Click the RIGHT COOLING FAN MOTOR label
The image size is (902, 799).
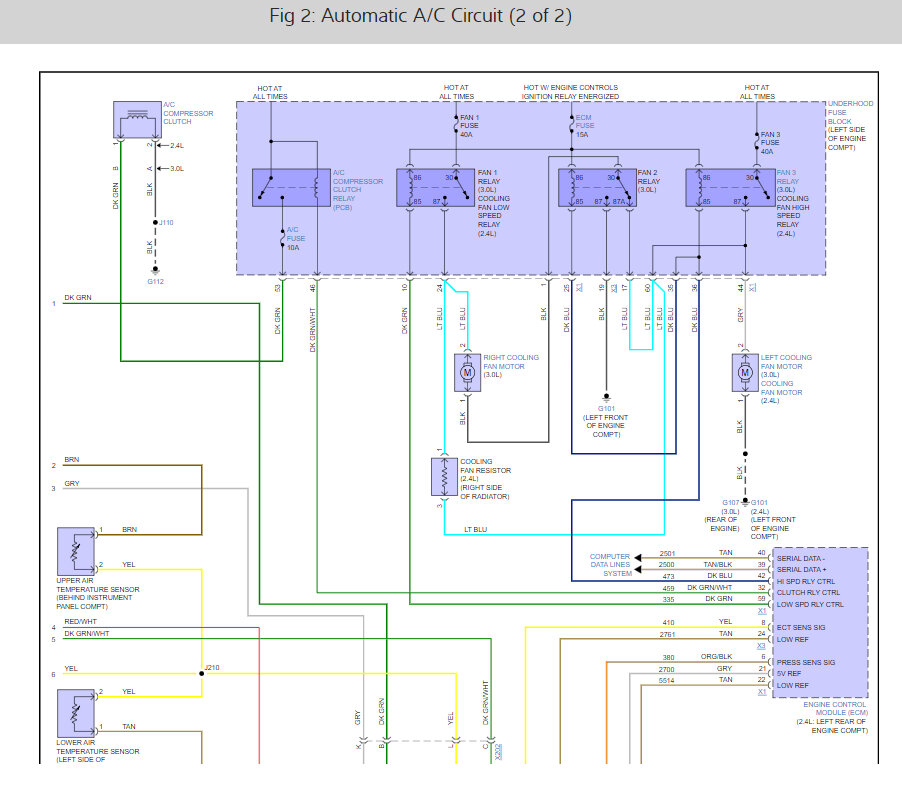click(x=511, y=362)
